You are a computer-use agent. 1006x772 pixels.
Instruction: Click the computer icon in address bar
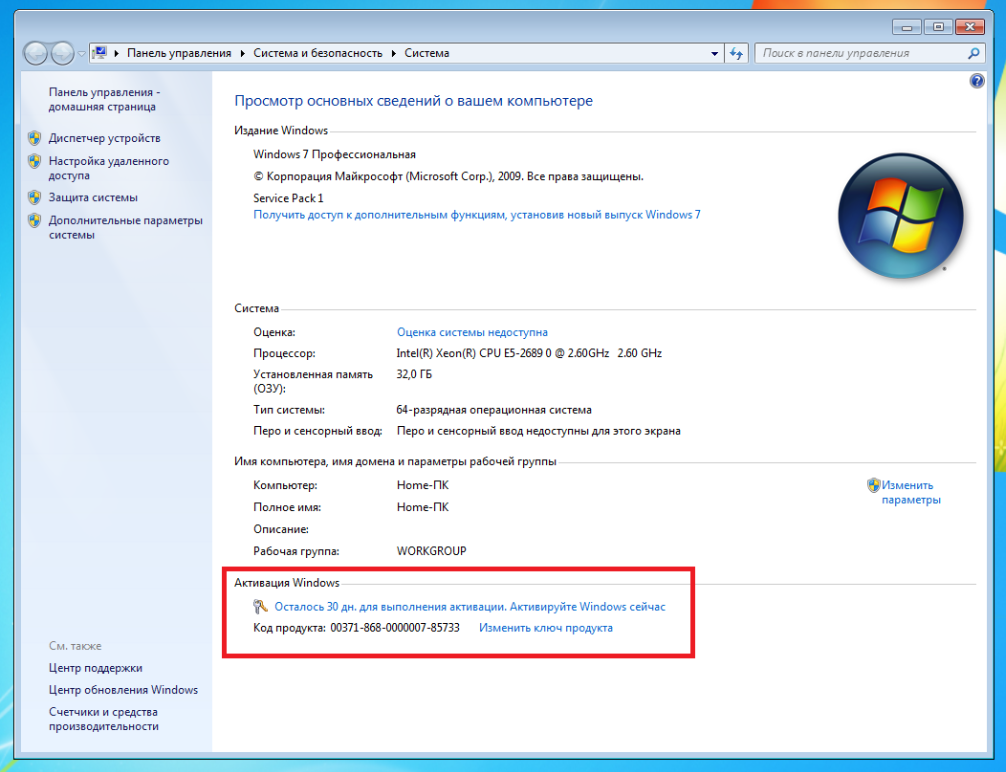tap(101, 53)
